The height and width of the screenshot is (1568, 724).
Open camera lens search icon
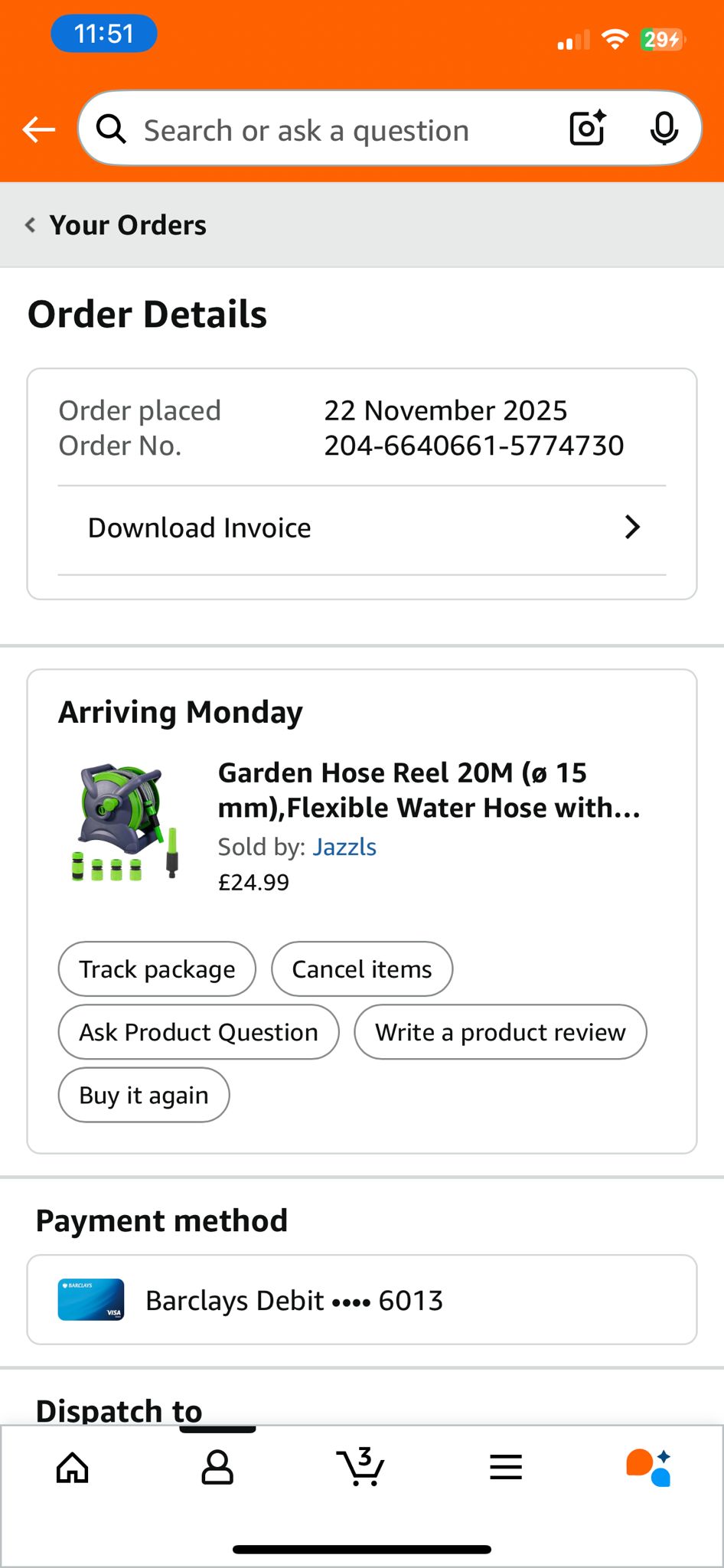pyautogui.click(x=588, y=129)
